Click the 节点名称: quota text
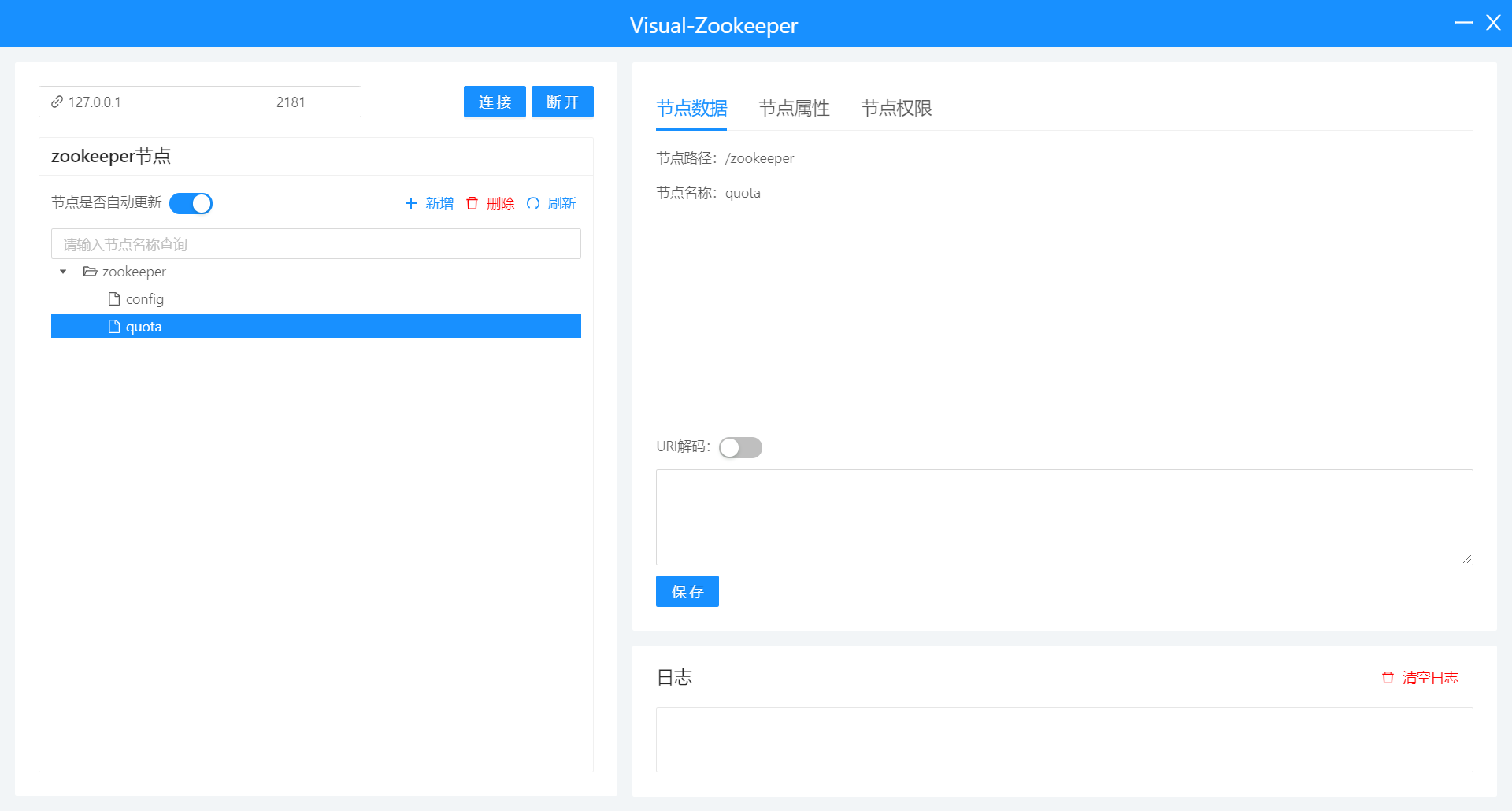The width and height of the screenshot is (1512, 811). [x=708, y=193]
